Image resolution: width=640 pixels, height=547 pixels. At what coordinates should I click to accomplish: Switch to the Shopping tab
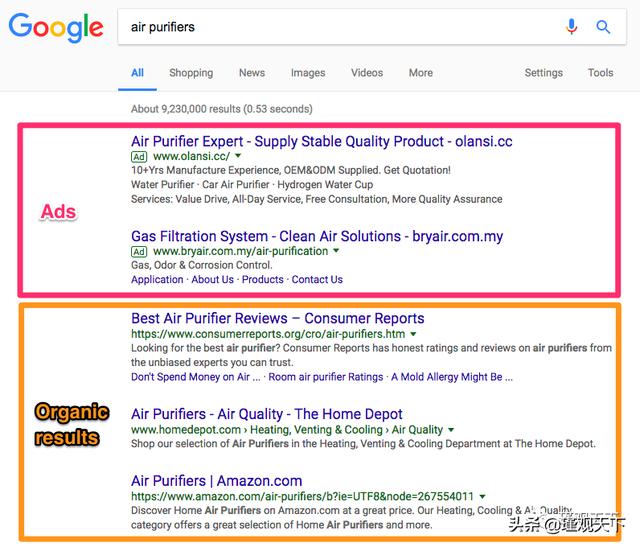[191, 73]
